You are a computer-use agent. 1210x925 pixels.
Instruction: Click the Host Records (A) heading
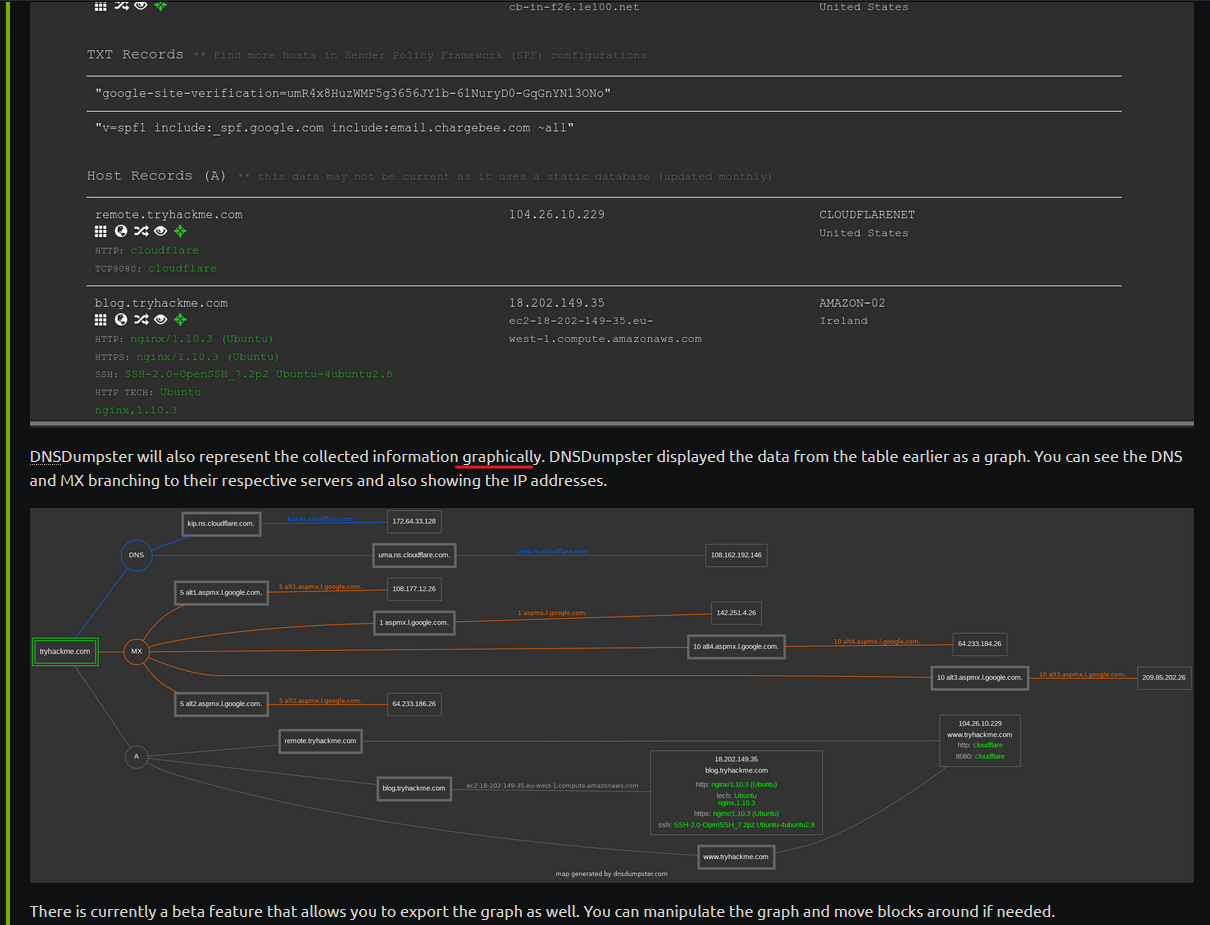tap(157, 176)
